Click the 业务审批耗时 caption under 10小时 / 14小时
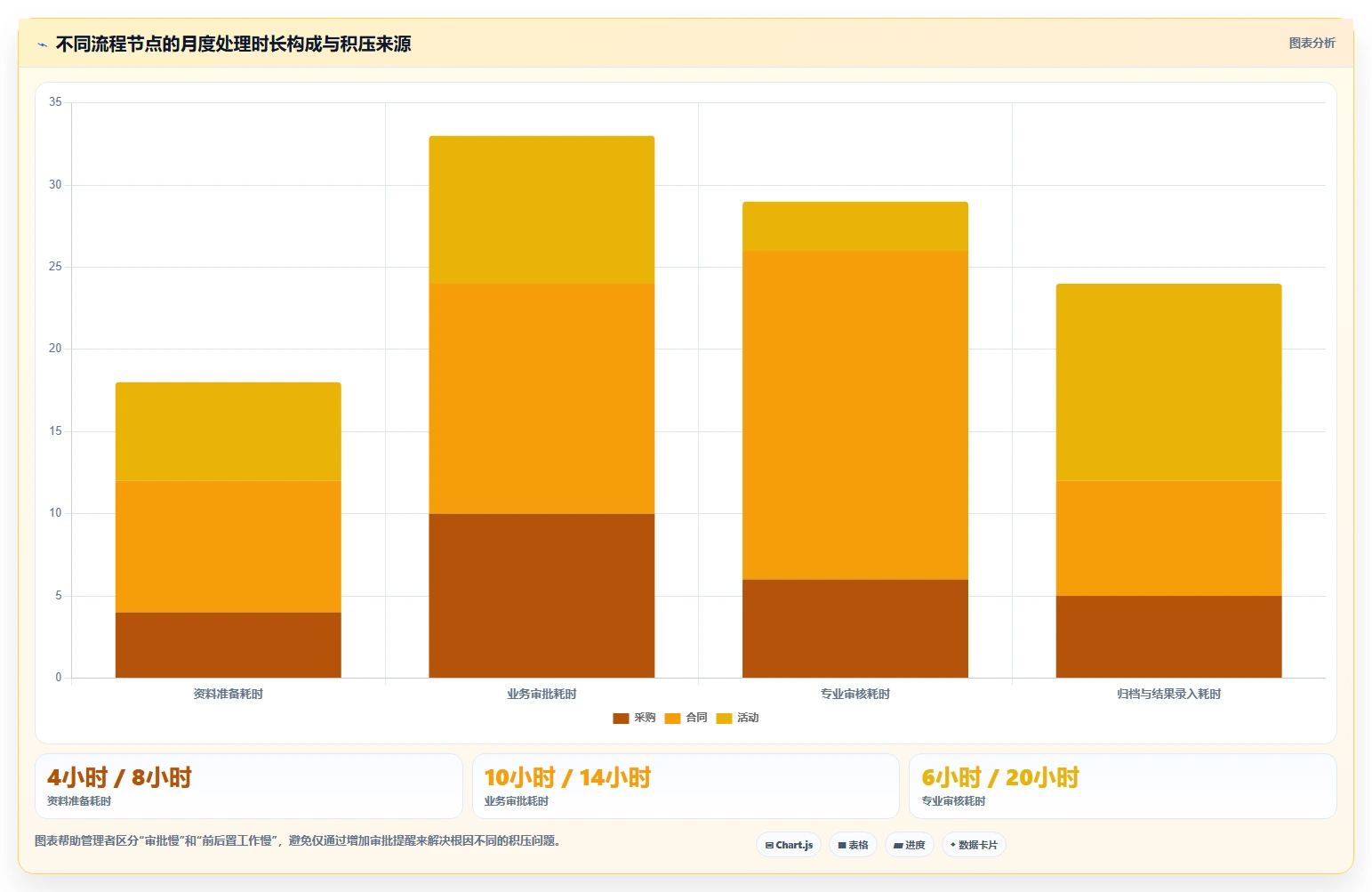Viewport: 1372px width, 892px height. pos(517,801)
